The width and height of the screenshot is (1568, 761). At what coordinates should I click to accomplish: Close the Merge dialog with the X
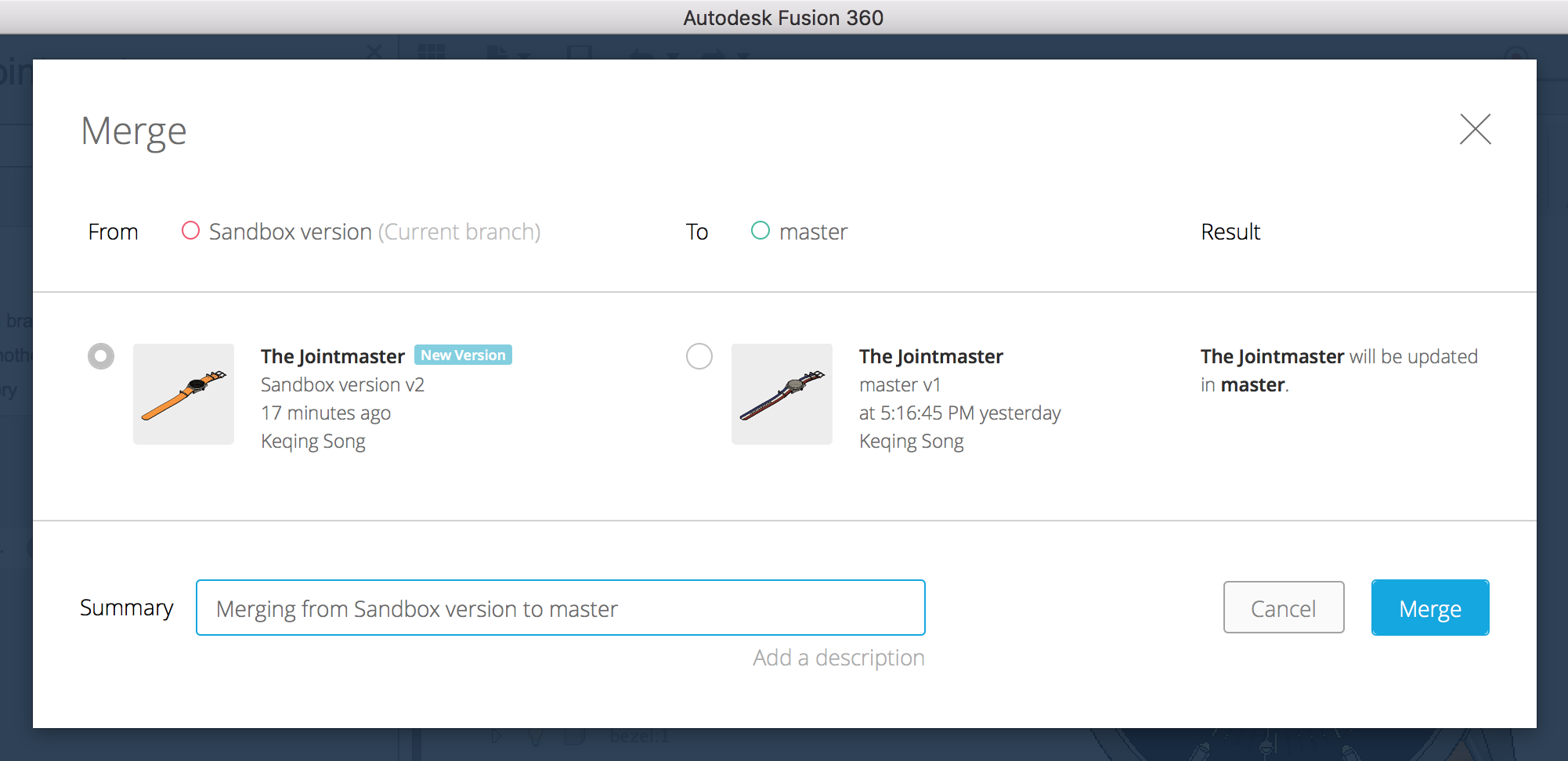pyautogui.click(x=1475, y=129)
